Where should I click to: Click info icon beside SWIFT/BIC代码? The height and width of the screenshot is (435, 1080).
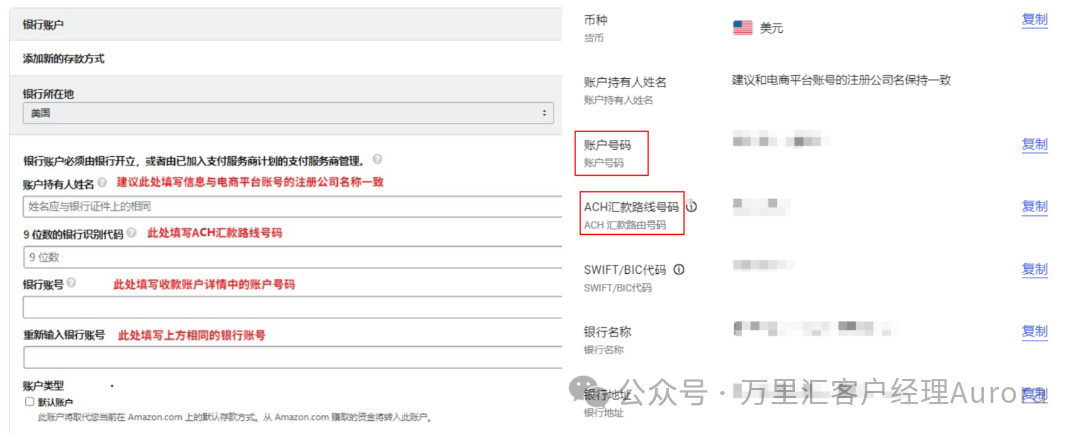coord(679,270)
